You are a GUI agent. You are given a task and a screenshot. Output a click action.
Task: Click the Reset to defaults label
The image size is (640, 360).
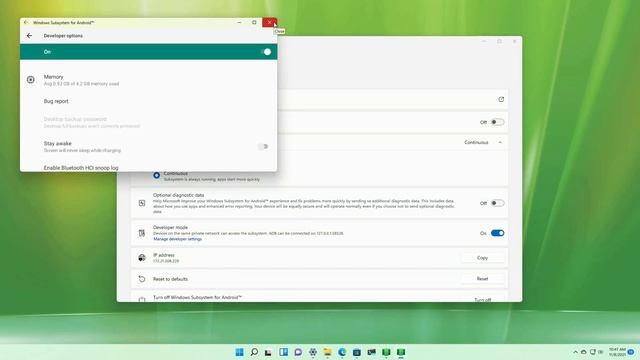tap(170, 279)
